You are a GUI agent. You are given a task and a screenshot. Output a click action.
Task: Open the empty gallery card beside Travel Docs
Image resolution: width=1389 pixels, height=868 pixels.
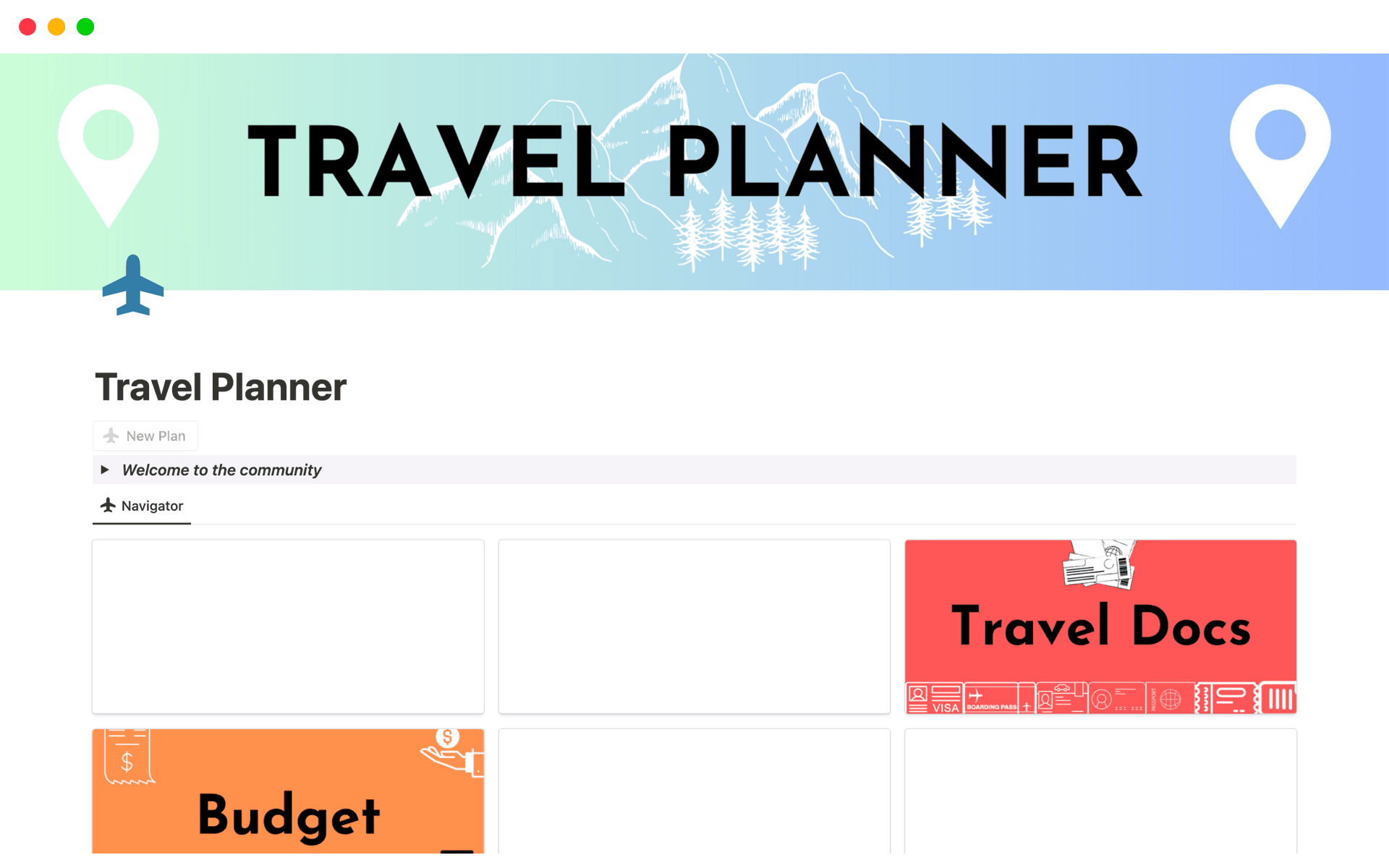[694, 626]
